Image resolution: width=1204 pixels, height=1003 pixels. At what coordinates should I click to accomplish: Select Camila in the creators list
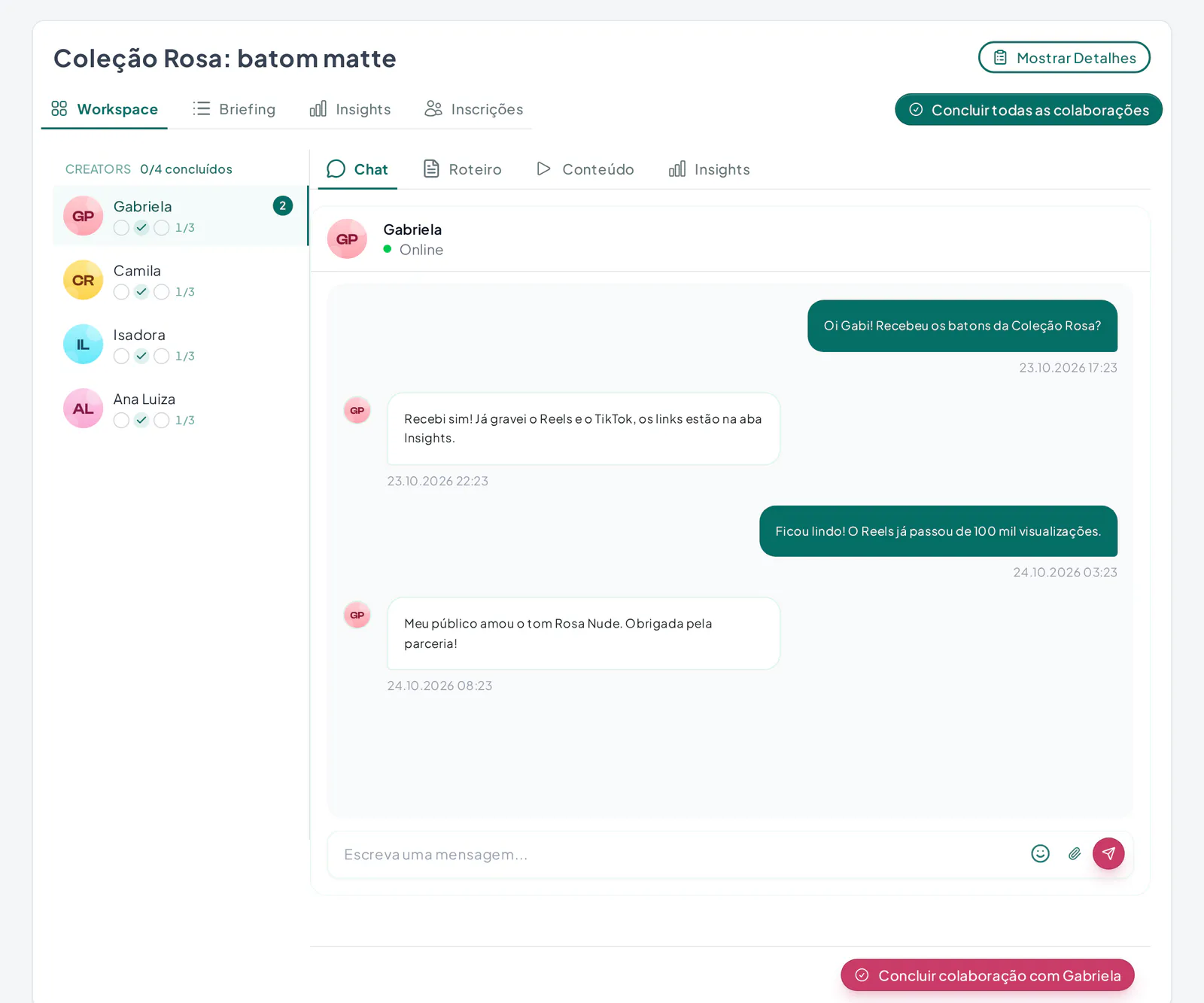[x=181, y=280]
